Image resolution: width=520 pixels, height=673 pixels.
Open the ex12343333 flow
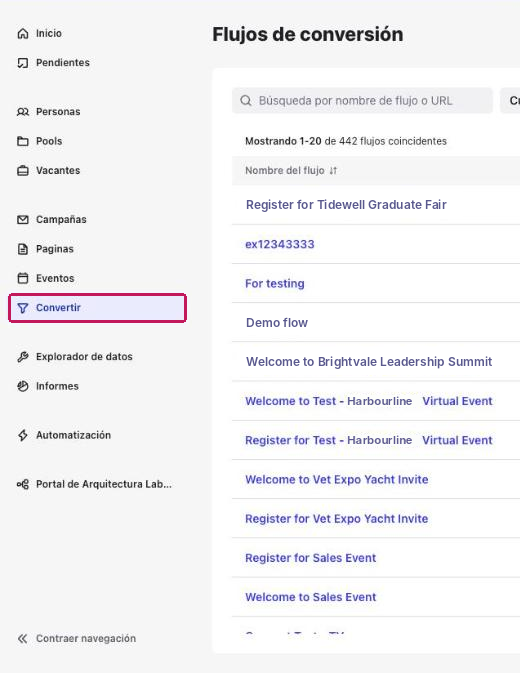coord(280,244)
